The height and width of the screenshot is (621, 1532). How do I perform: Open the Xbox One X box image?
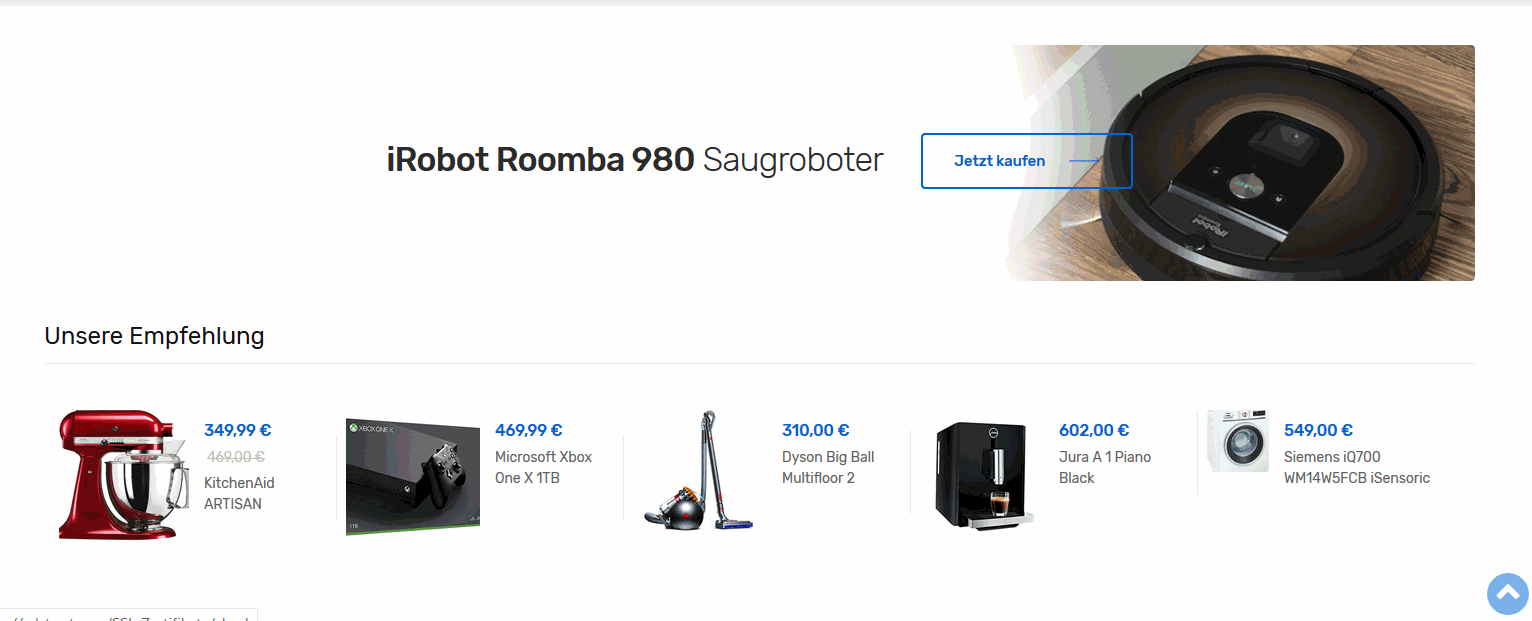413,477
